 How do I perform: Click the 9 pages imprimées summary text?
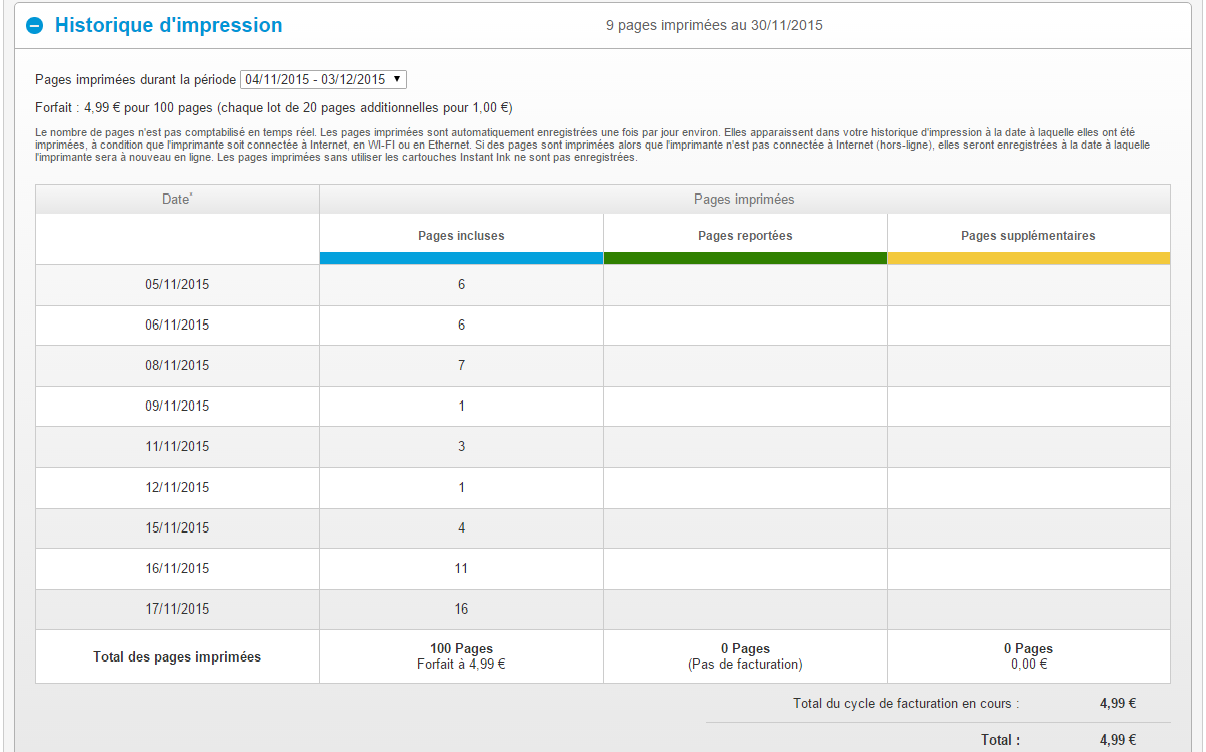714,26
